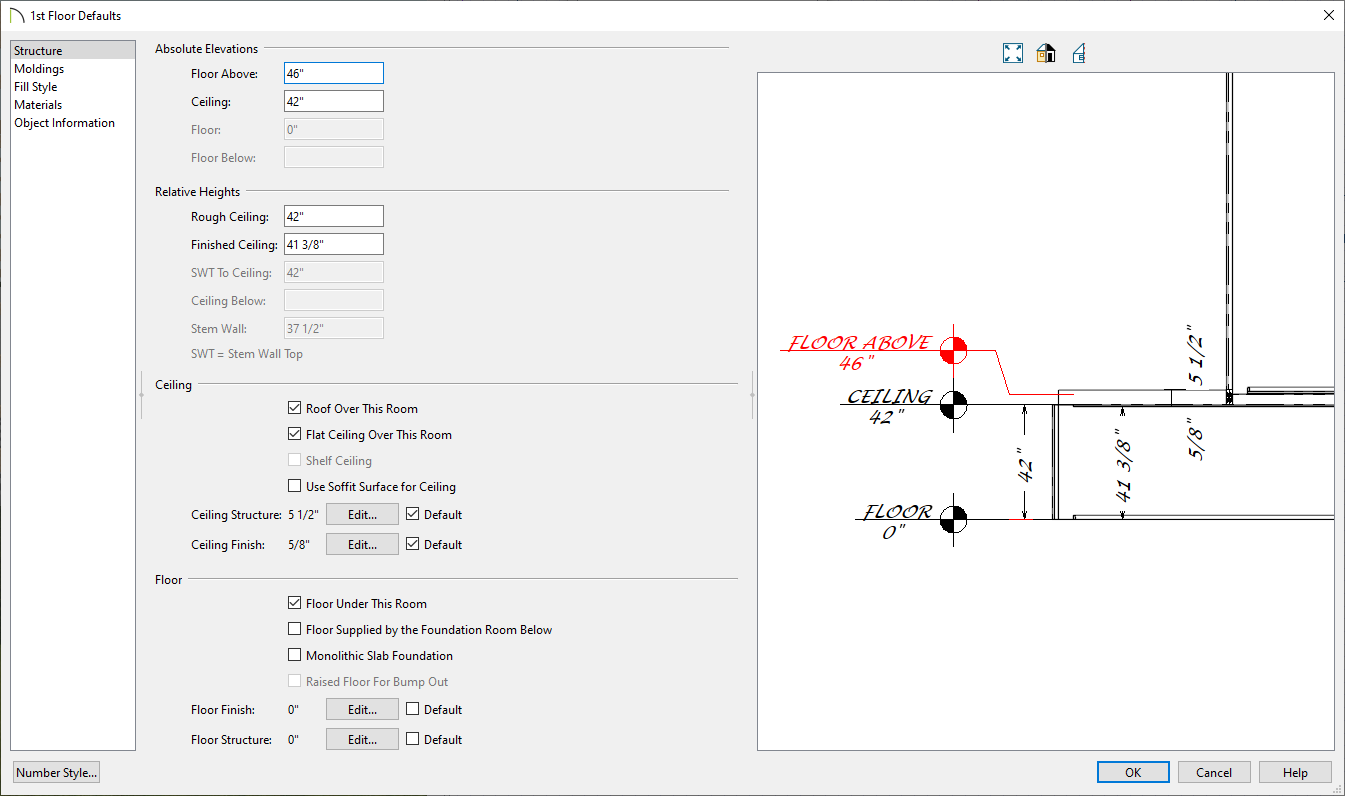Click the dialog title bar app icon
The width and height of the screenshot is (1345, 796).
pos(16,16)
